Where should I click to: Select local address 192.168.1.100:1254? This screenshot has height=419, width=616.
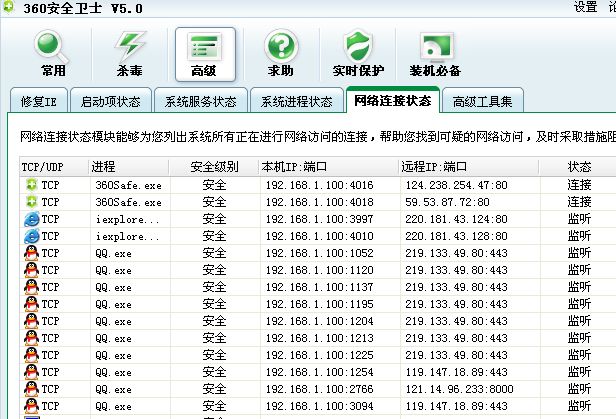[319, 372]
